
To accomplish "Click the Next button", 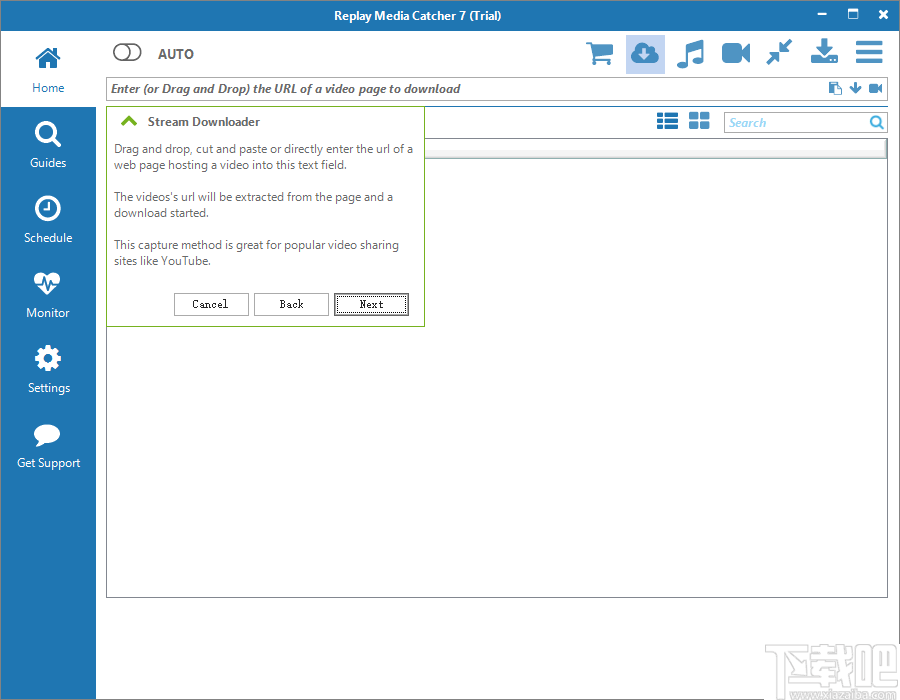I will point(371,305).
